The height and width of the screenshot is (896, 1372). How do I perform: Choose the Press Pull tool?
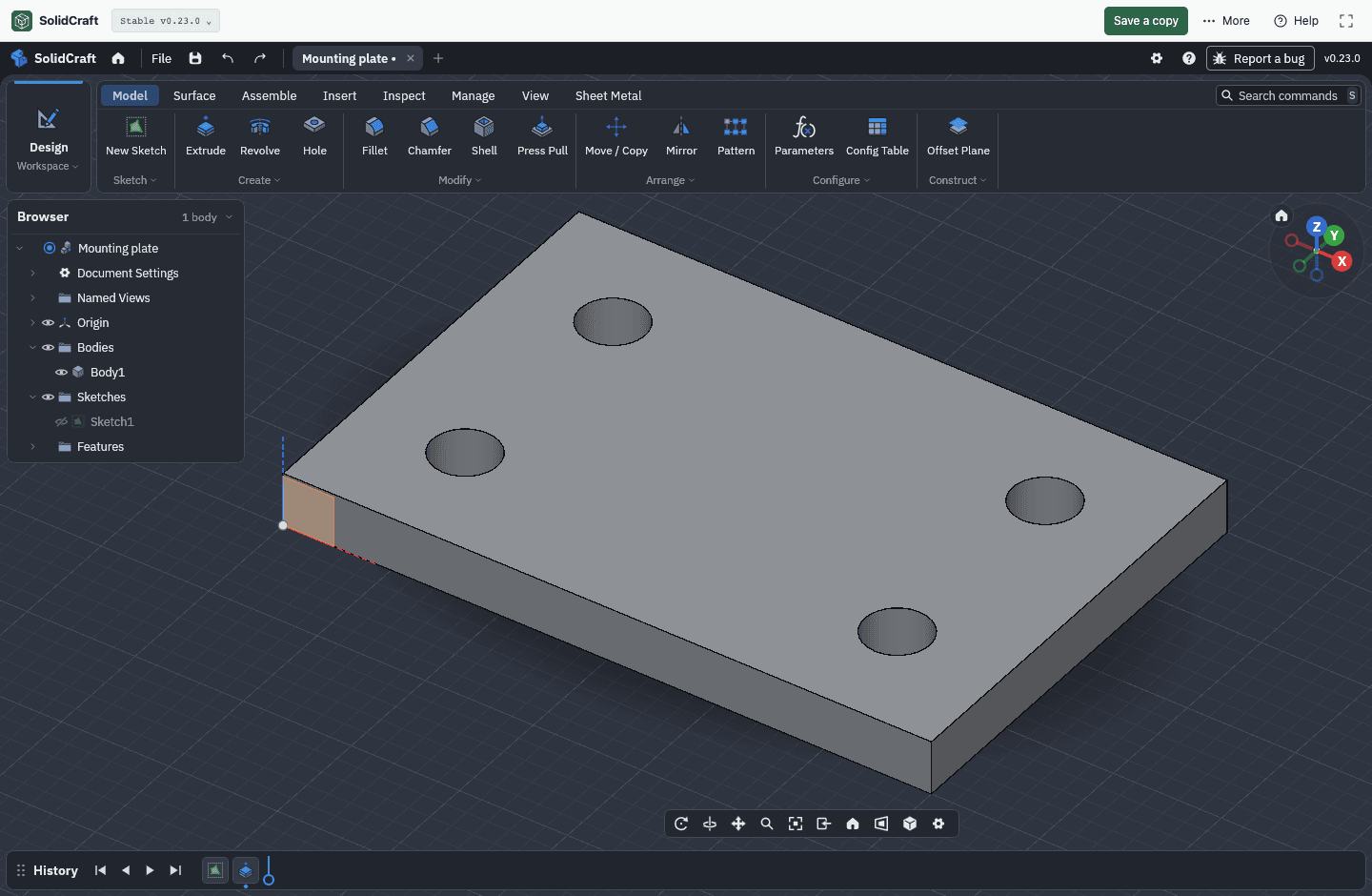[x=542, y=136]
